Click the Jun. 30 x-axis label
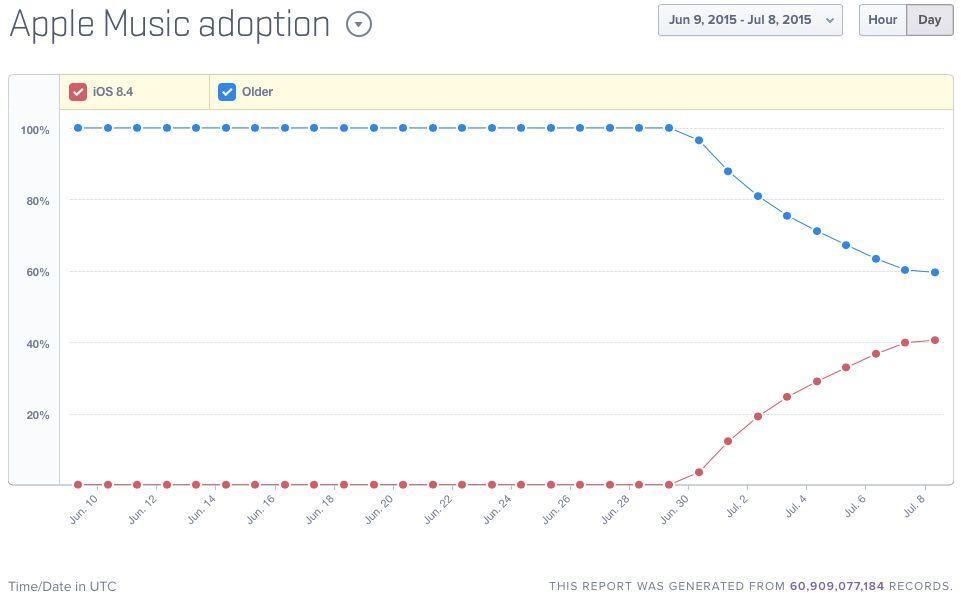Screen dimensions: 961x598 click(675, 509)
